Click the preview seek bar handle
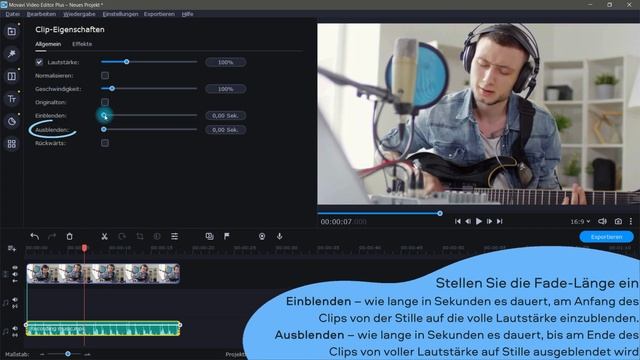This screenshot has height=360, width=640. (x=440, y=213)
